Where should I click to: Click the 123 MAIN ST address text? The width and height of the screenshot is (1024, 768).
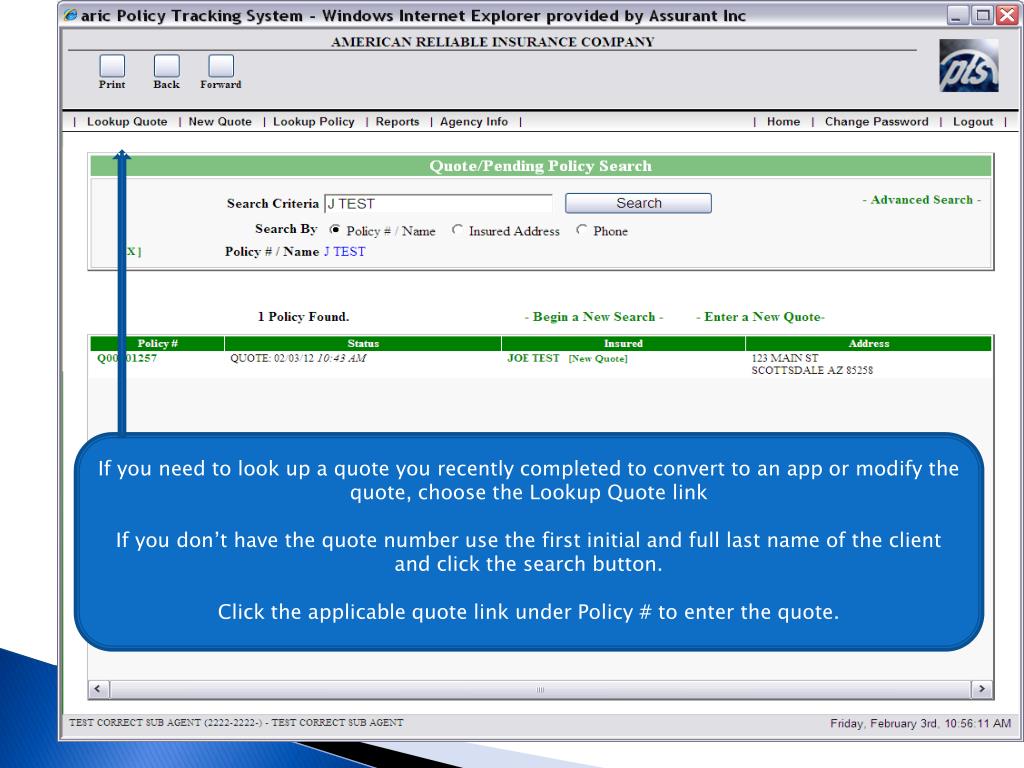pos(784,358)
